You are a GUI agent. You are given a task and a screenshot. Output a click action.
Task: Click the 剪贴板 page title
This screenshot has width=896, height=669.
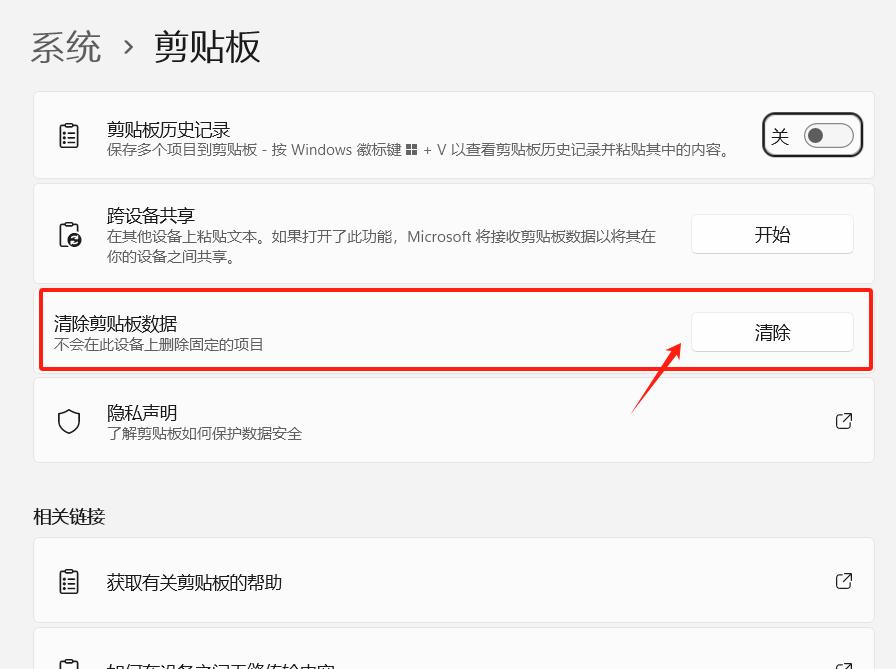click(207, 47)
